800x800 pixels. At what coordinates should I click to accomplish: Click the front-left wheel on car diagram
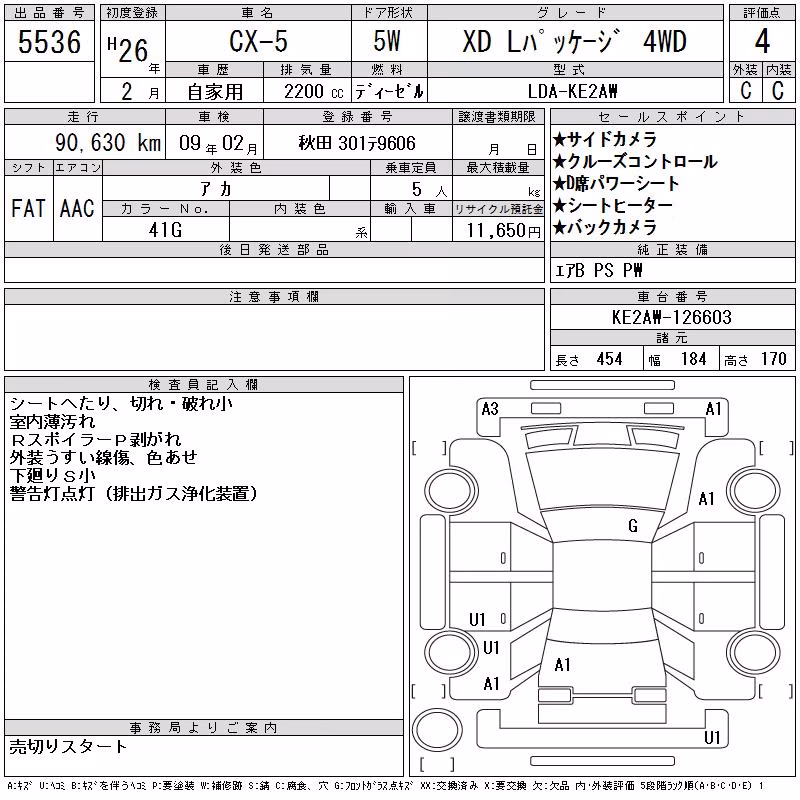(451, 492)
